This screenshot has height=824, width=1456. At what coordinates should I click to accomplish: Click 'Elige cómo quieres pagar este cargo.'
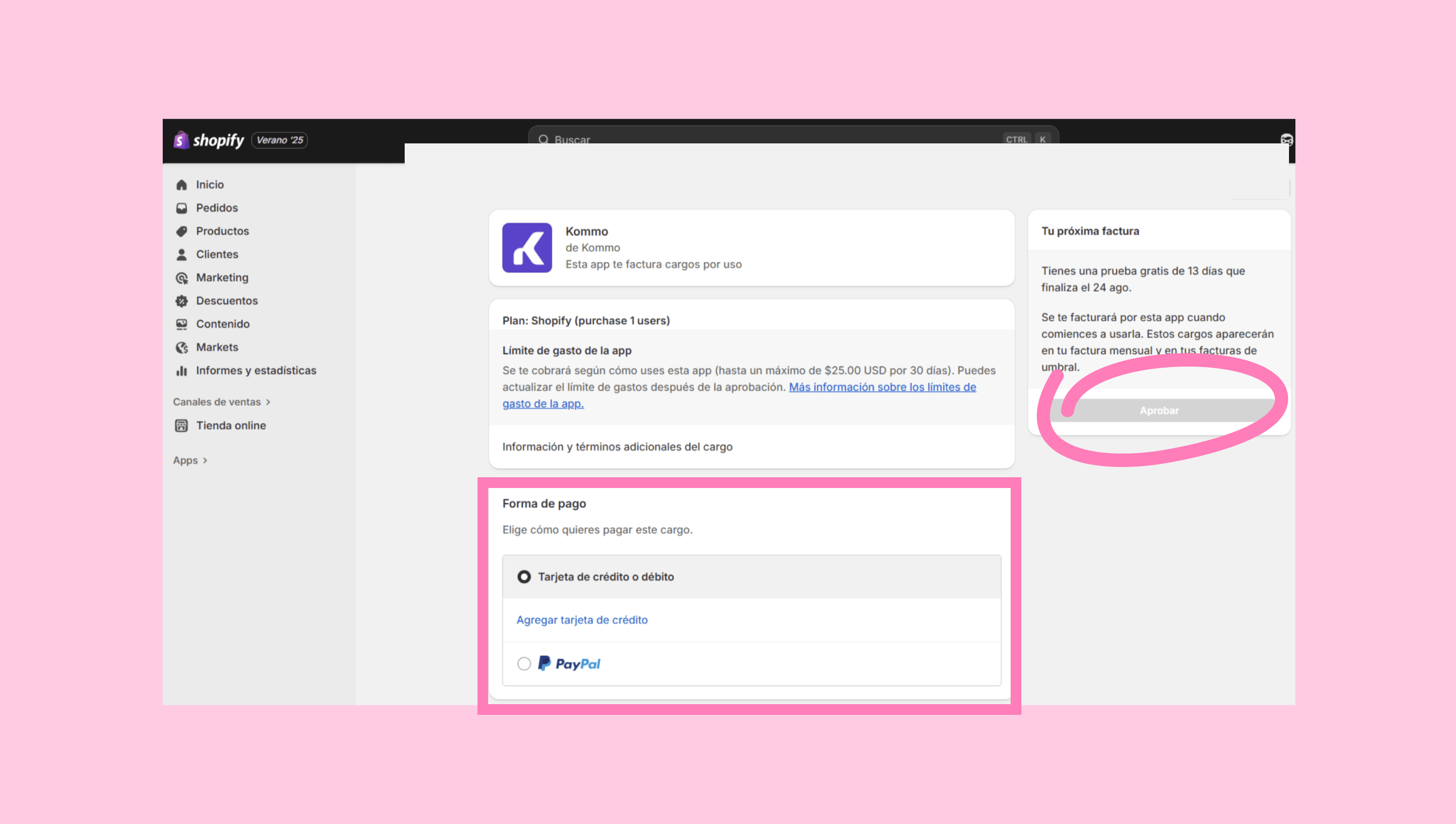(597, 530)
